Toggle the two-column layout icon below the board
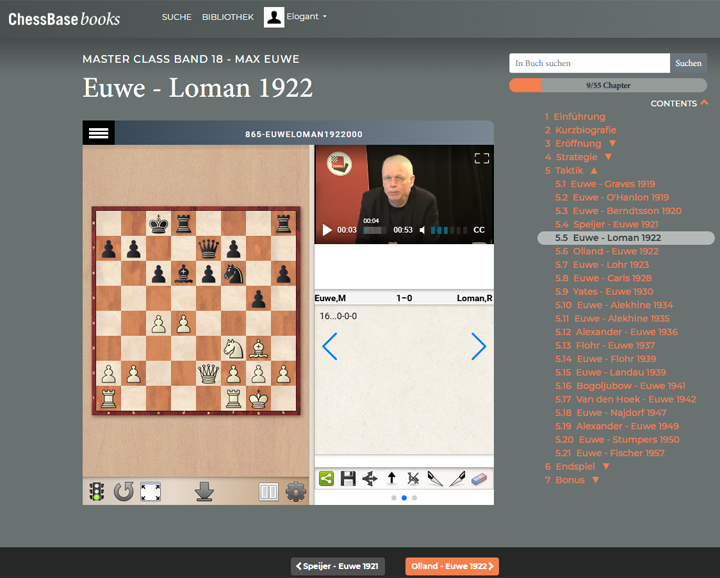This screenshot has height=578, width=720. click(x=268, y=491)
